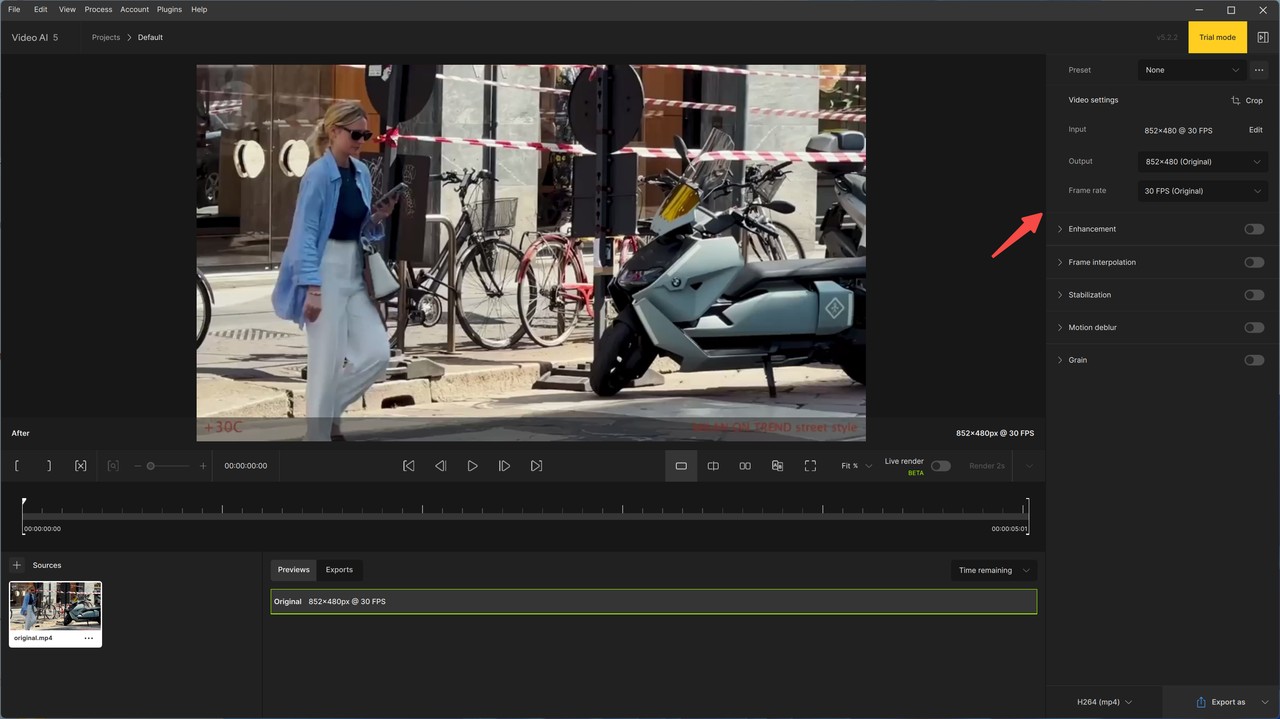Open the Process menu

tap(98, 9)
